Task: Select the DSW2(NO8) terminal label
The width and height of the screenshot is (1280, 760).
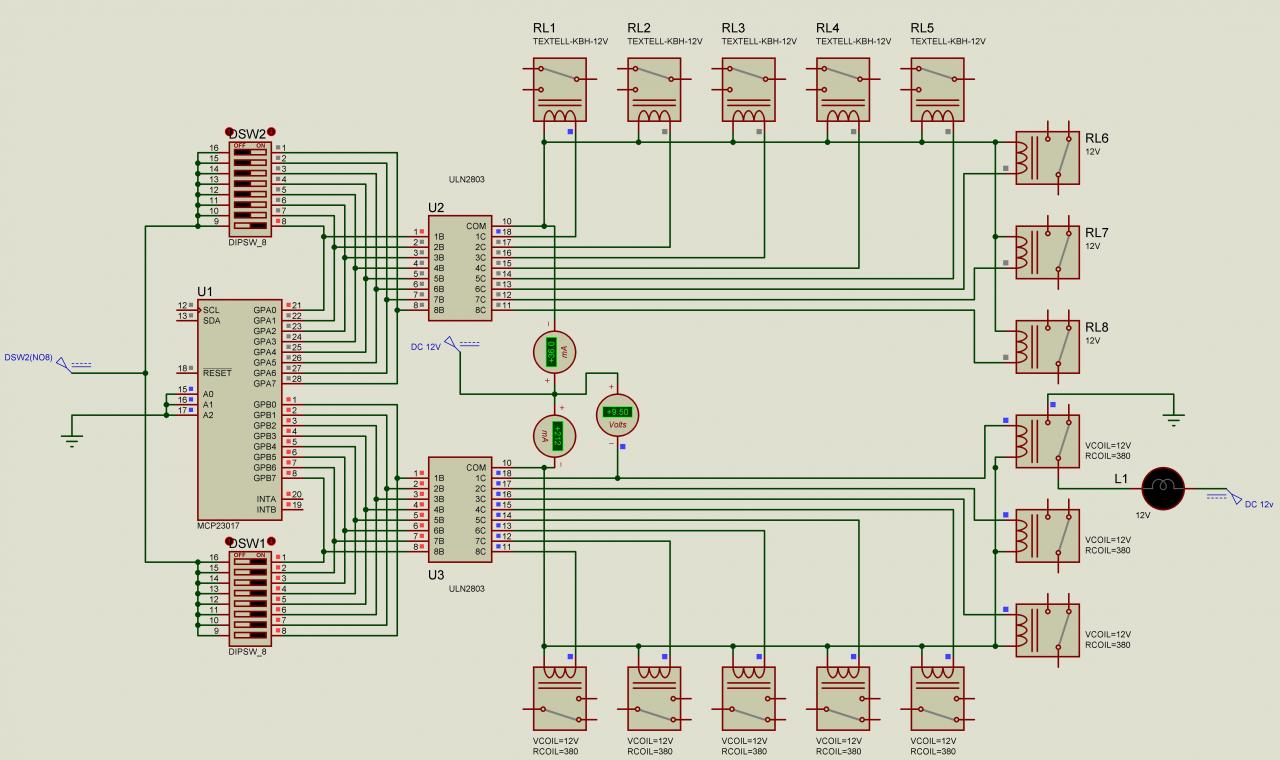Action: coord(30,357)
